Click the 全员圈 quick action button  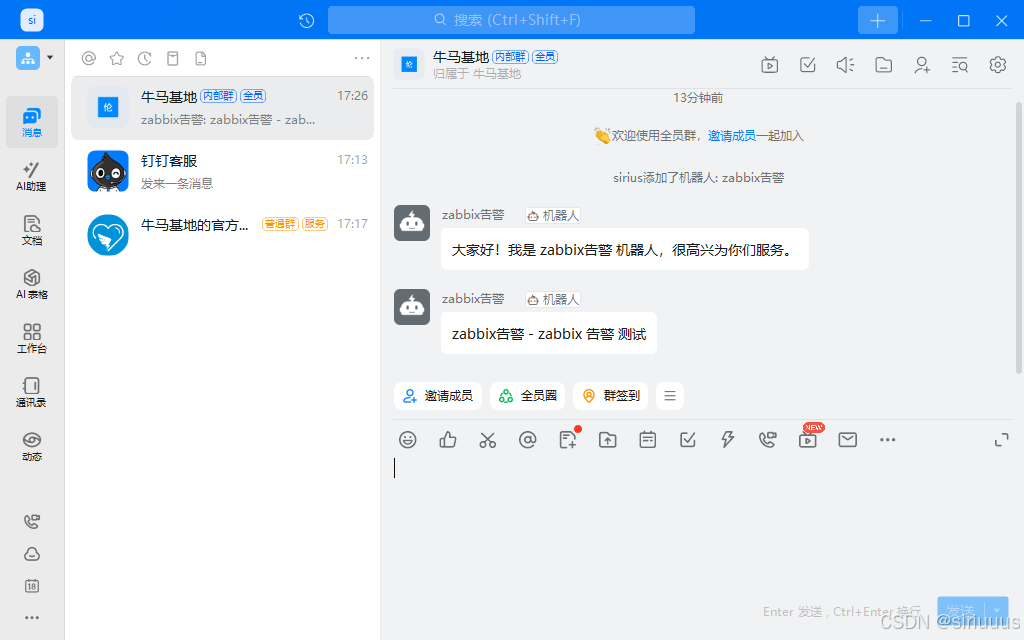[x=528, y=396]
